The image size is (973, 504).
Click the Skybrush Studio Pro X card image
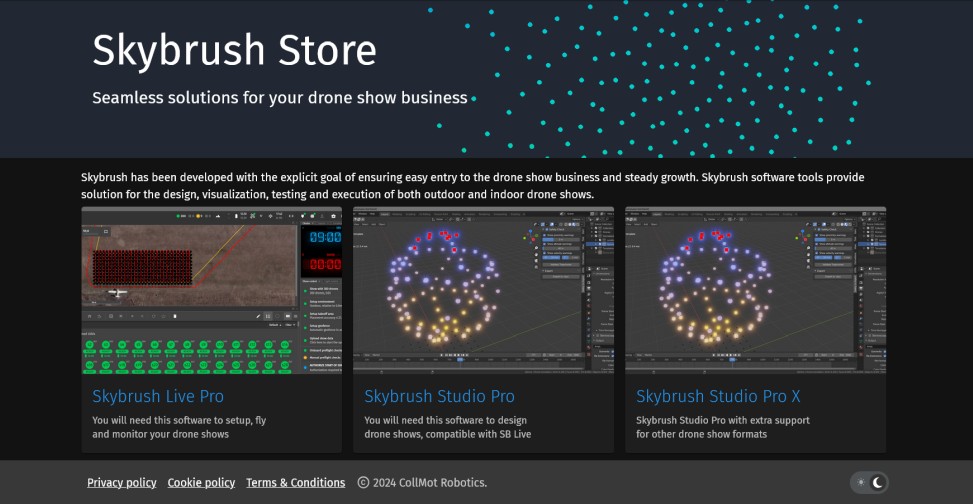pyautogui.click(x=755, y=290)
